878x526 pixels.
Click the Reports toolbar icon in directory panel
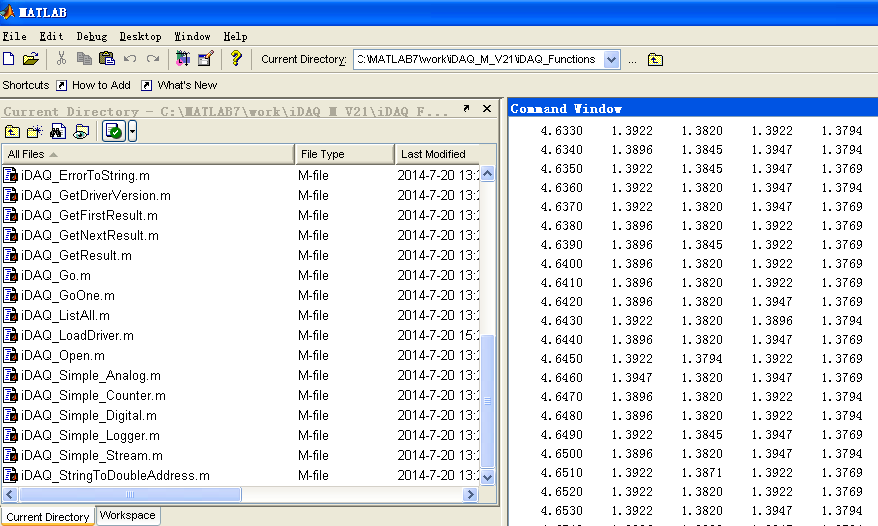tap(114, 132)
